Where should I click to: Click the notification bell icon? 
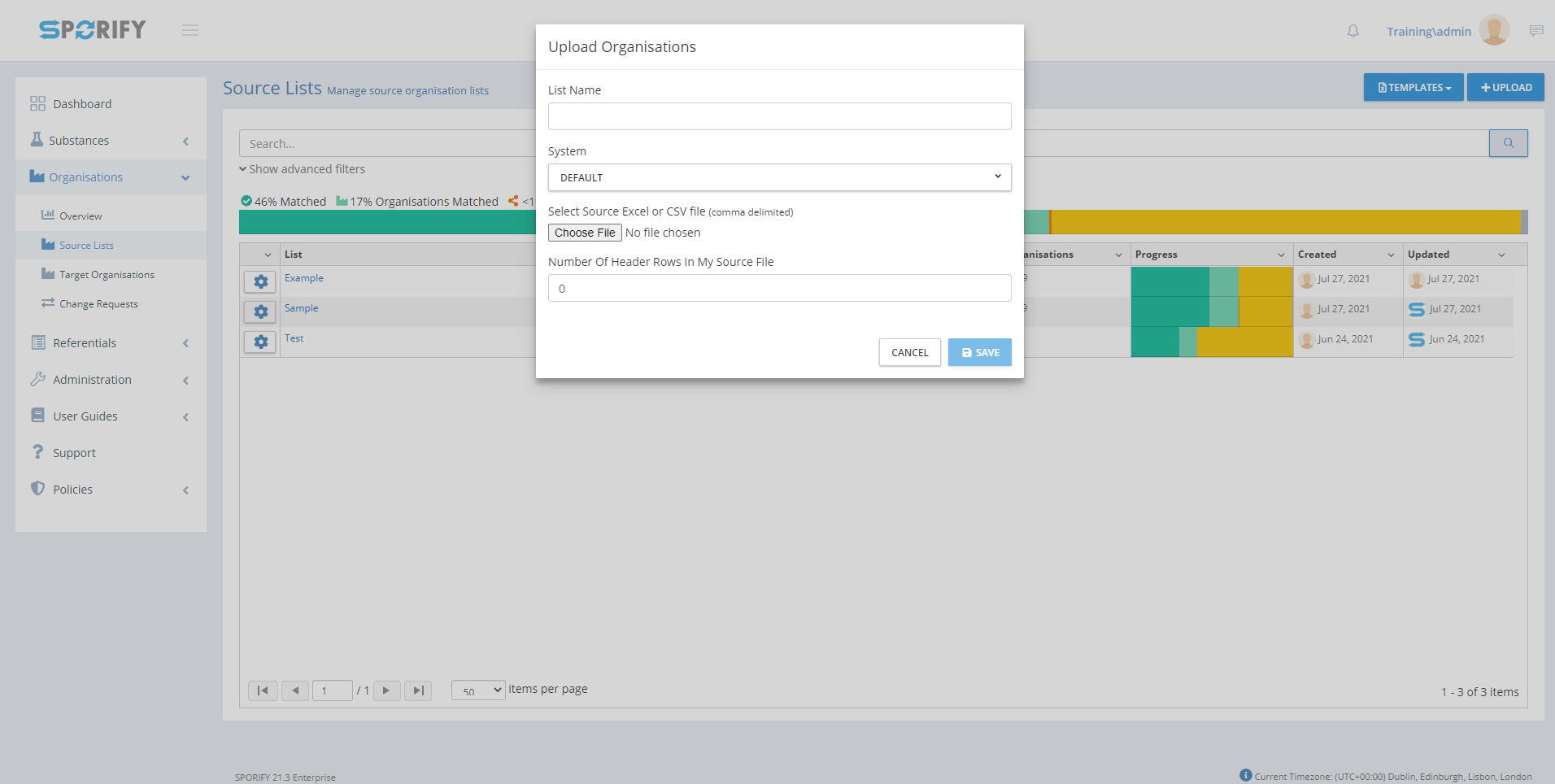[1352, 31]
